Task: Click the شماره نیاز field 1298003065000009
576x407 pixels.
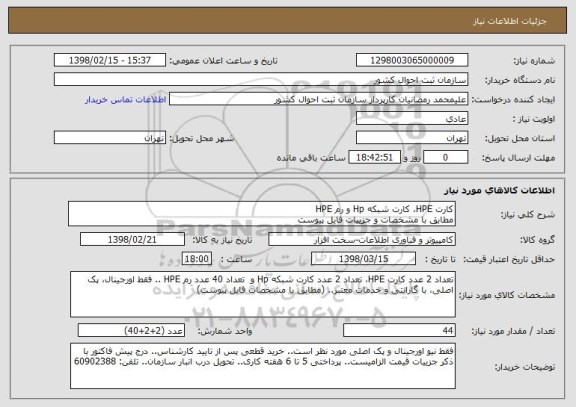Action: click(412, 60)
